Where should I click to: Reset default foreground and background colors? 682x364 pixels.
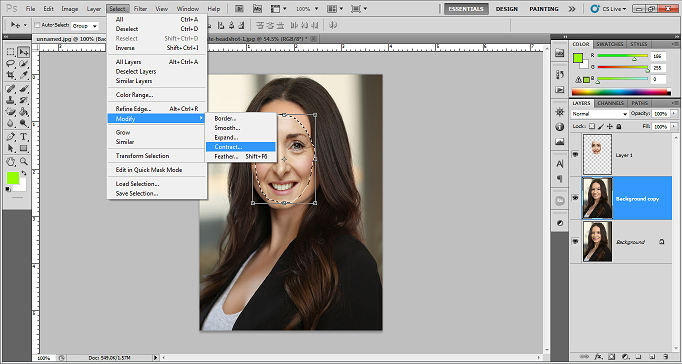(x=8, y=189)
